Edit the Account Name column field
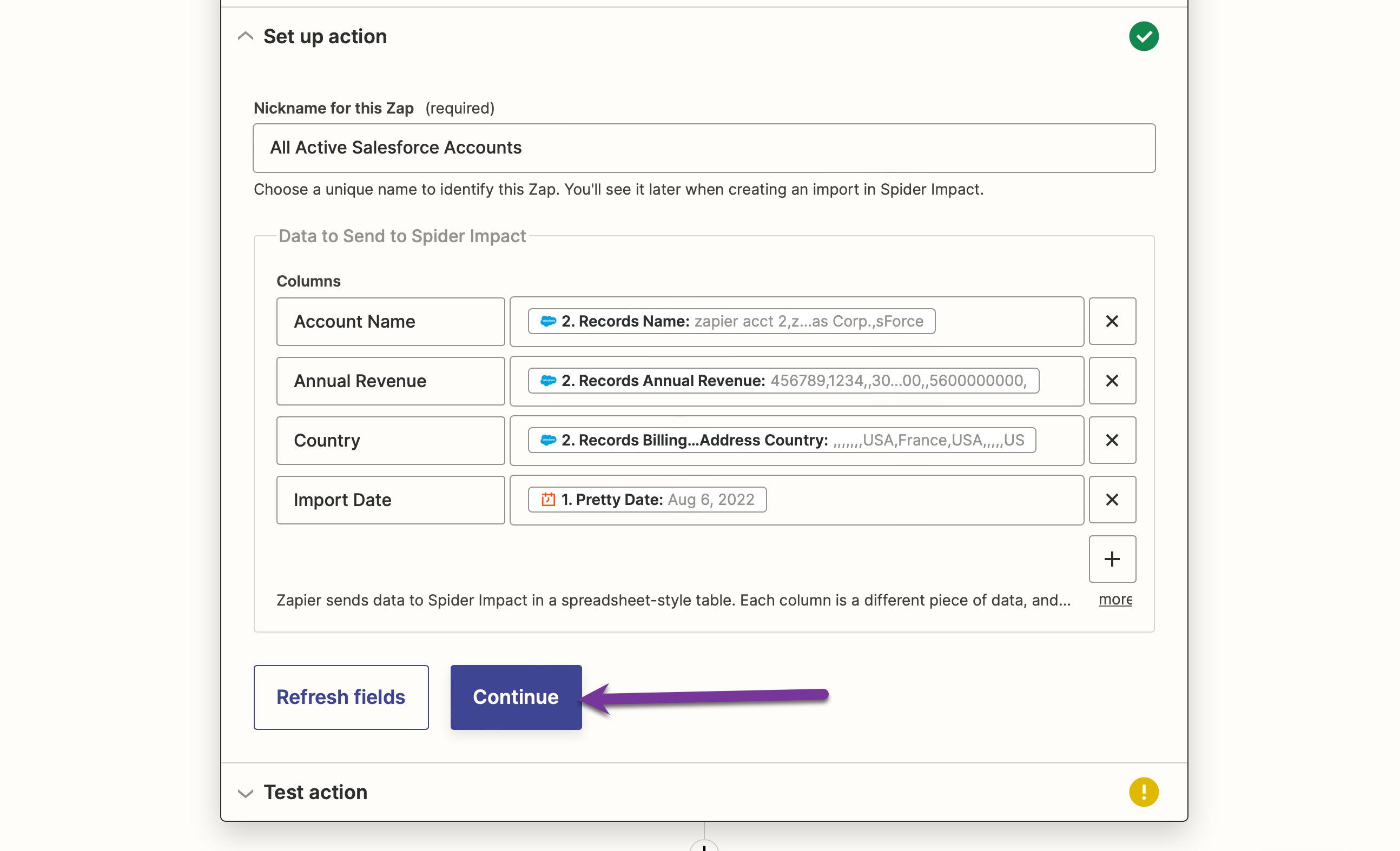The width and height of the screenshot is (1400, 851). (391, 321)
